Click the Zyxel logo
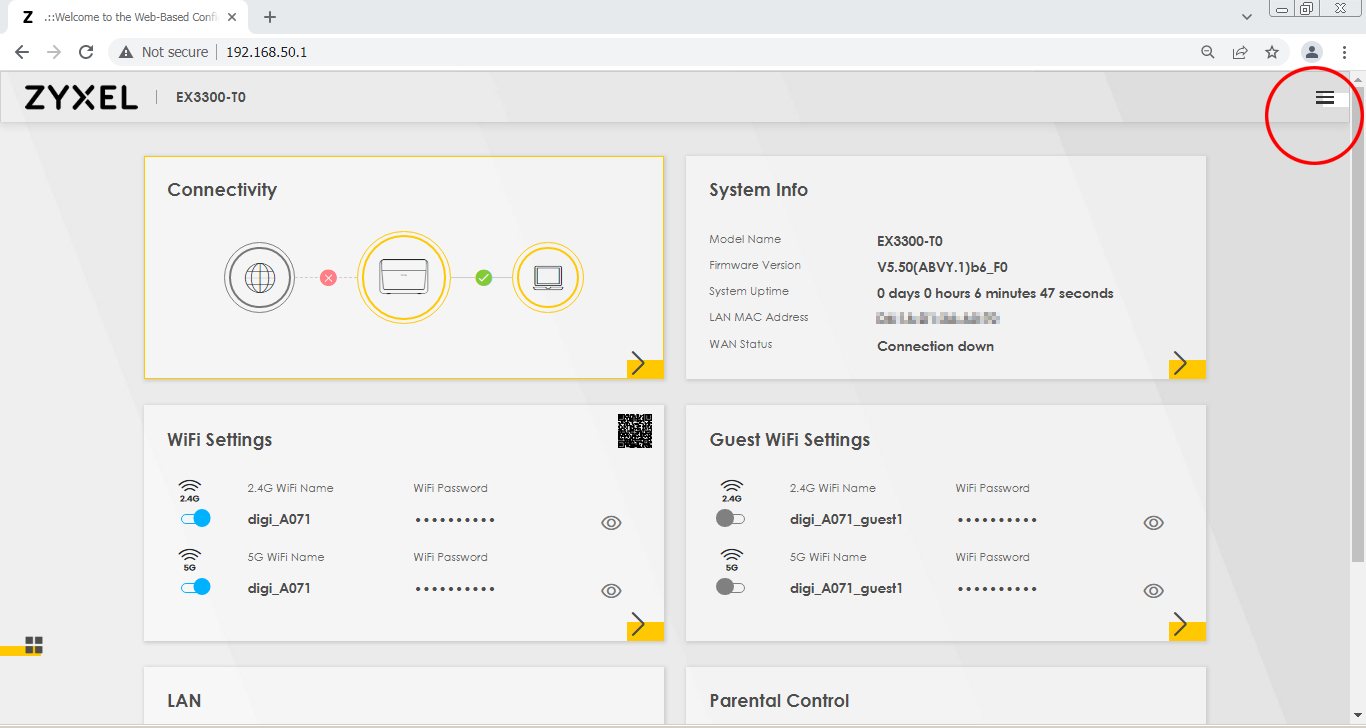This screenshot has height=728, width=1366. pos(81,97)
